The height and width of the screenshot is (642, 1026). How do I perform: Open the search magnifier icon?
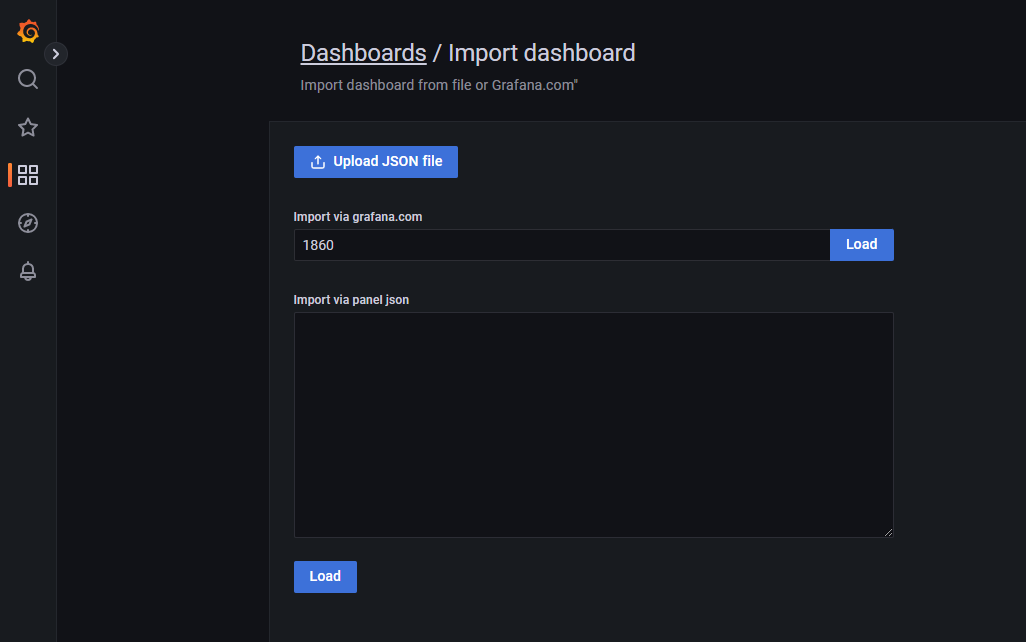28,79
